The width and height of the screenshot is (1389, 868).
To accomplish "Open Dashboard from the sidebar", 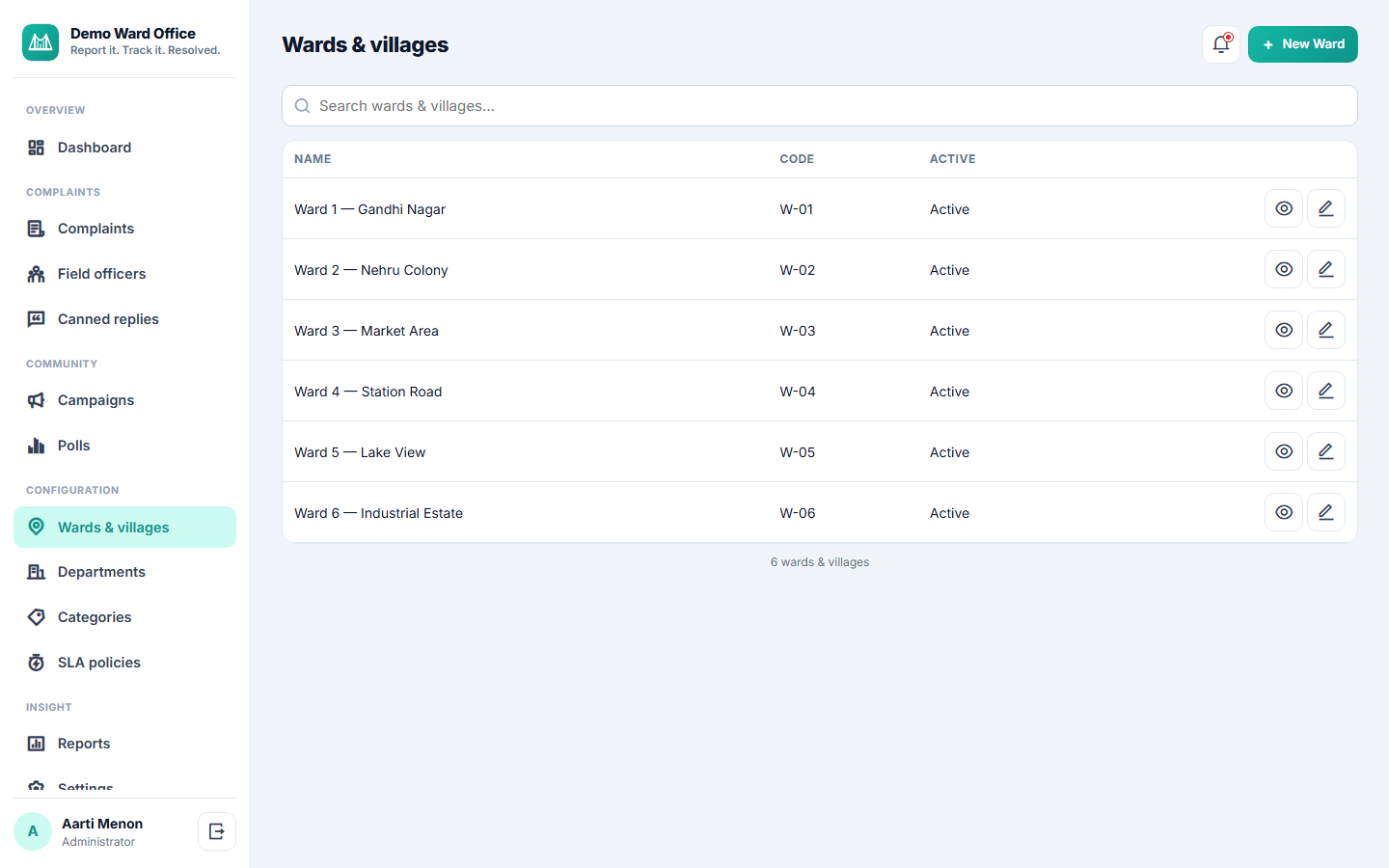I will coord(124,148).
